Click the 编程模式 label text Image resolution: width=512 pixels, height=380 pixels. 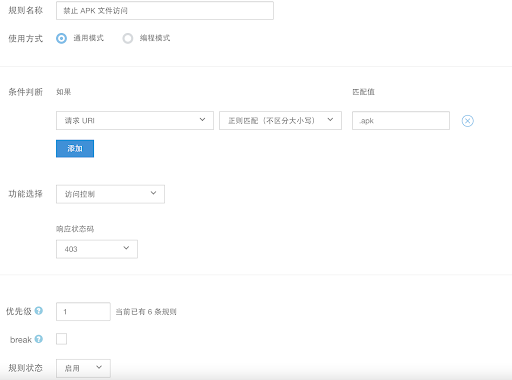click(155, 38)
